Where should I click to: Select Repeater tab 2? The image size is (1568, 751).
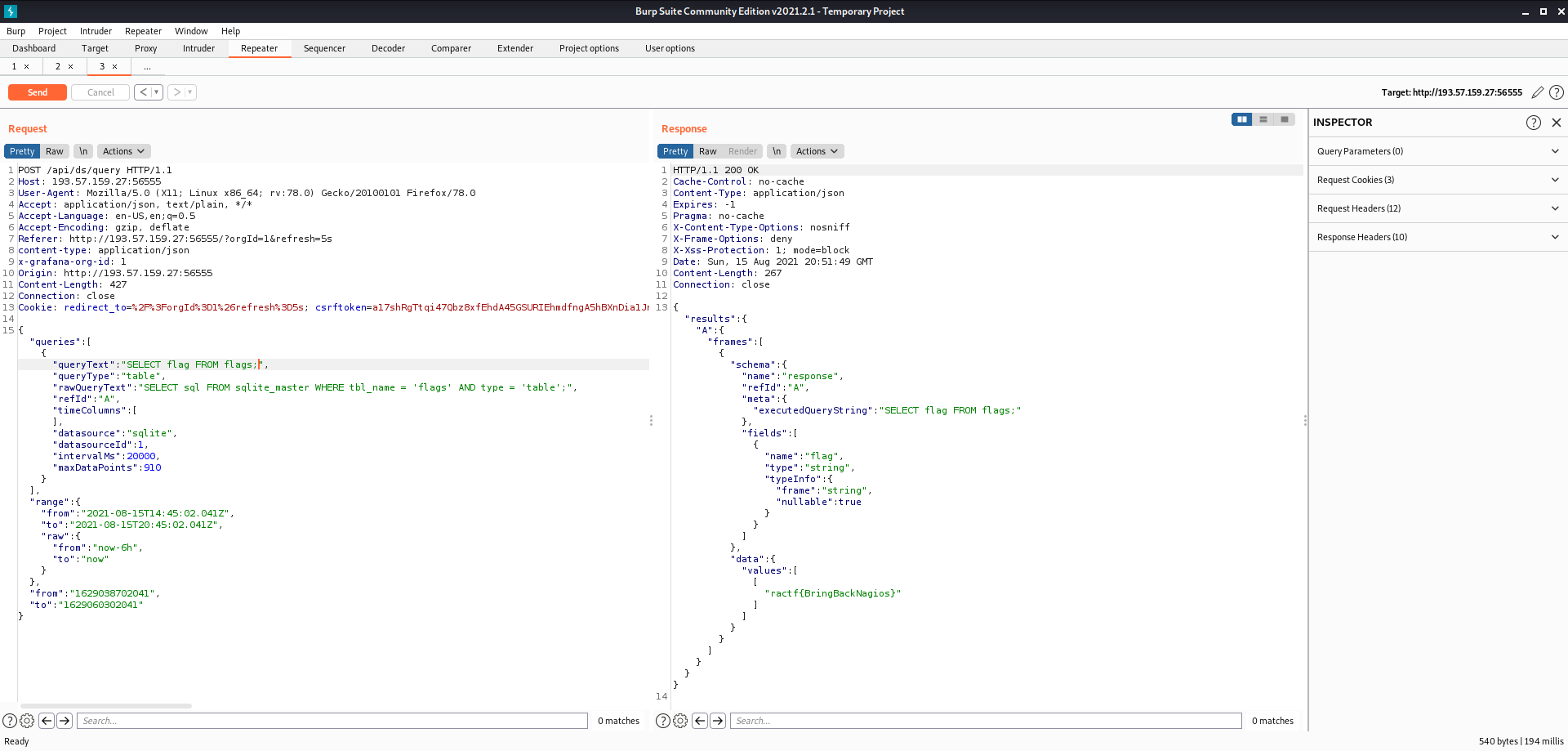pyautogui.click(x=58, y=67)
